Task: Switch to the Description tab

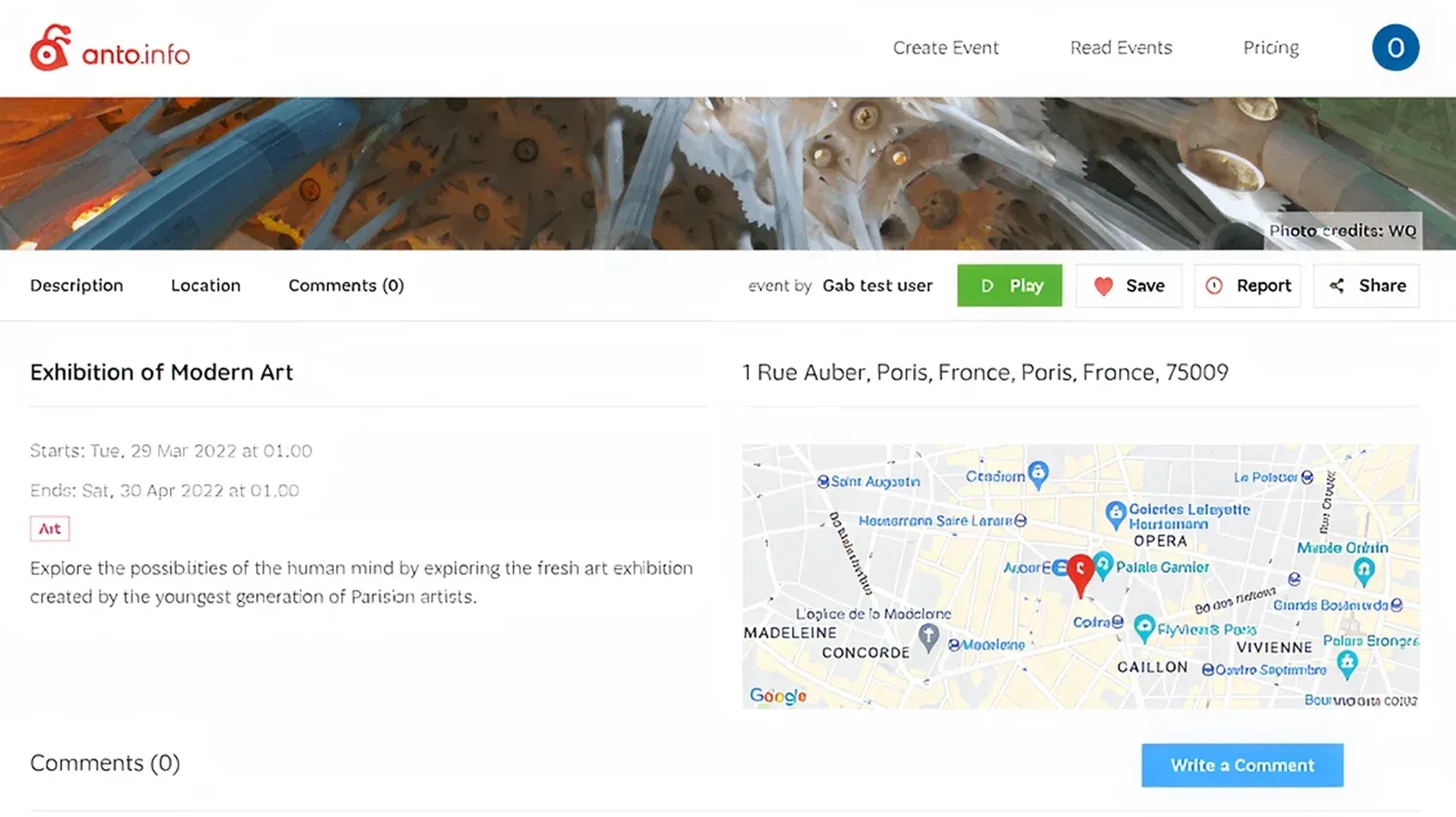Action: tap(76, 286)
